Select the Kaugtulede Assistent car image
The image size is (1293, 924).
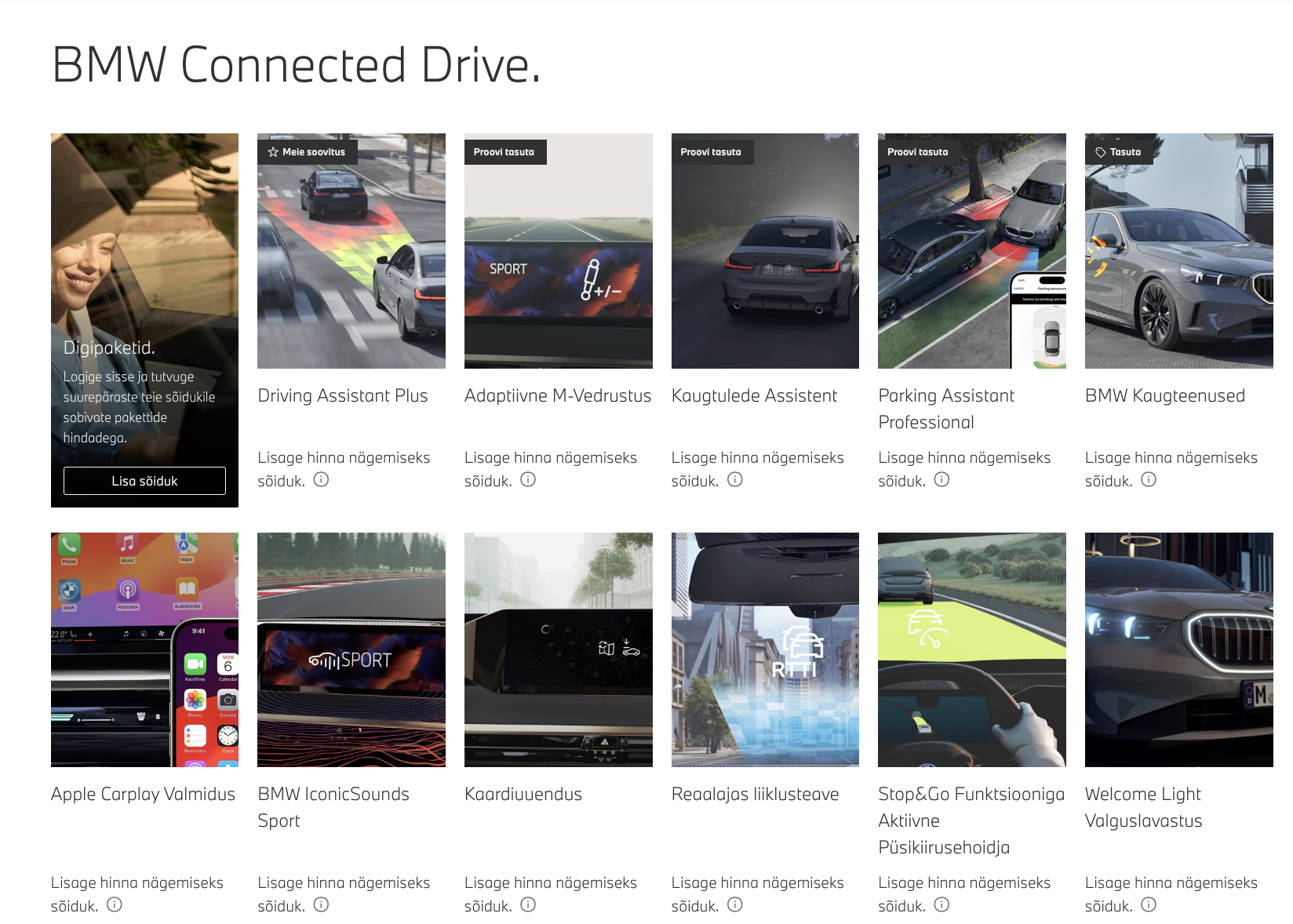[x=765, y=251]
